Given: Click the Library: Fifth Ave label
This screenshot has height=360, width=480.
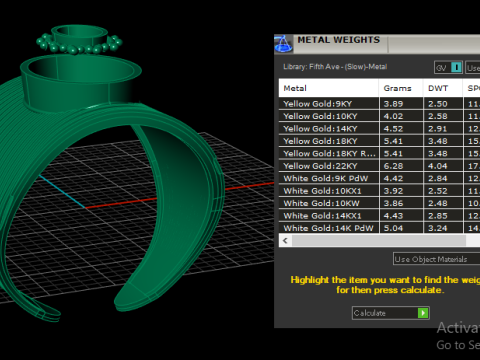Looking at the screenshot, I should click(335, 67).
